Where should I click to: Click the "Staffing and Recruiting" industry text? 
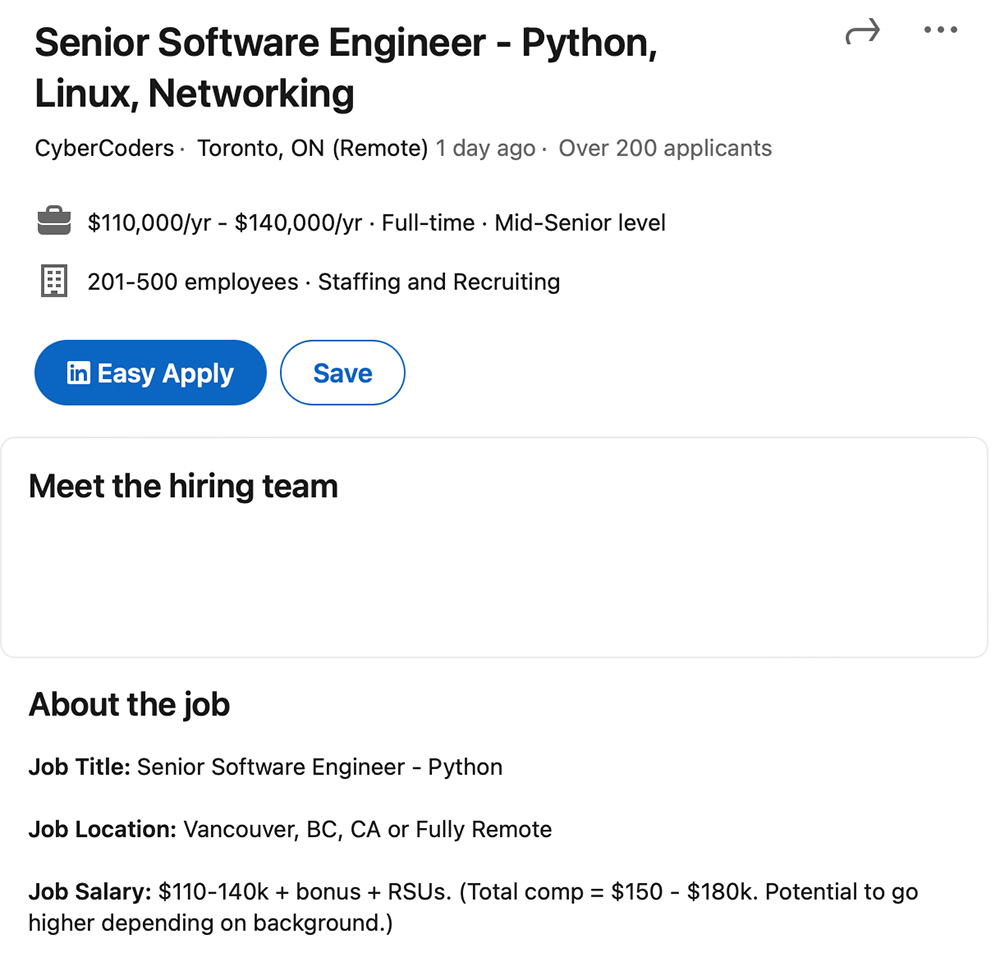pyautogui.click(x=439, y=282)
